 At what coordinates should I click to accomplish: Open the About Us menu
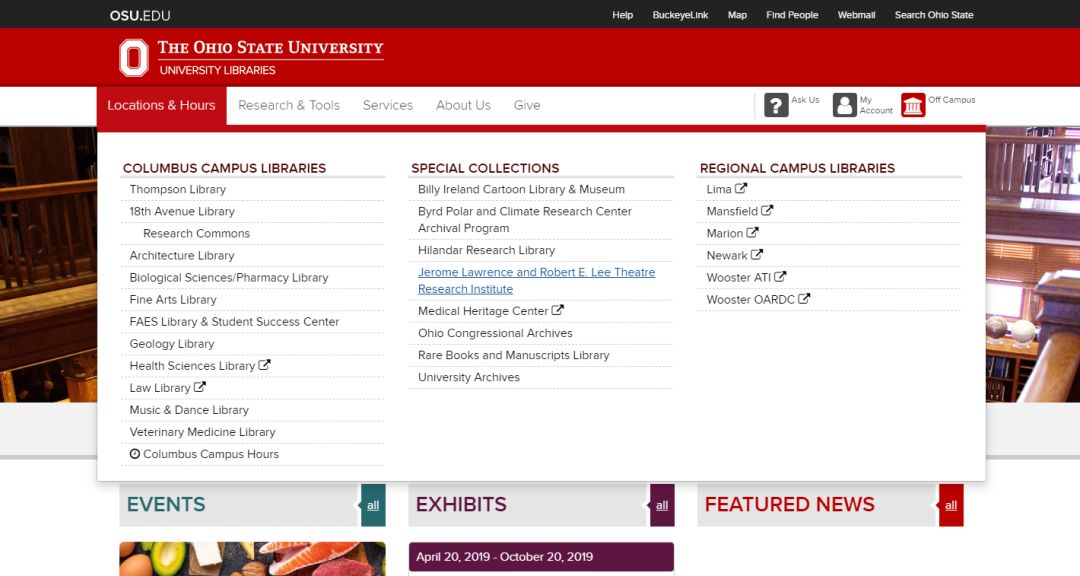coord(464,105)
